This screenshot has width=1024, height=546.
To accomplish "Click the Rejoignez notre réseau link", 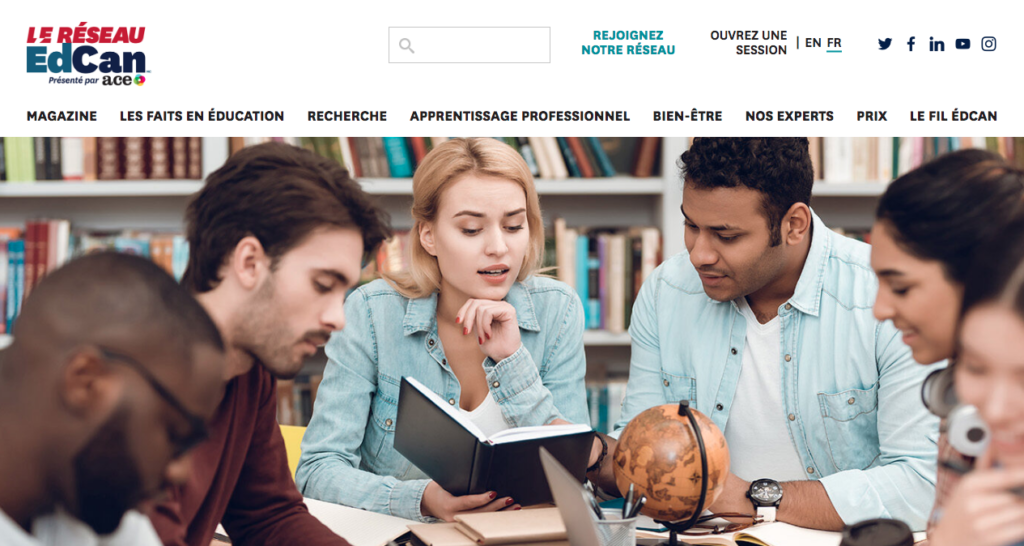I will (x=628, y=42).
